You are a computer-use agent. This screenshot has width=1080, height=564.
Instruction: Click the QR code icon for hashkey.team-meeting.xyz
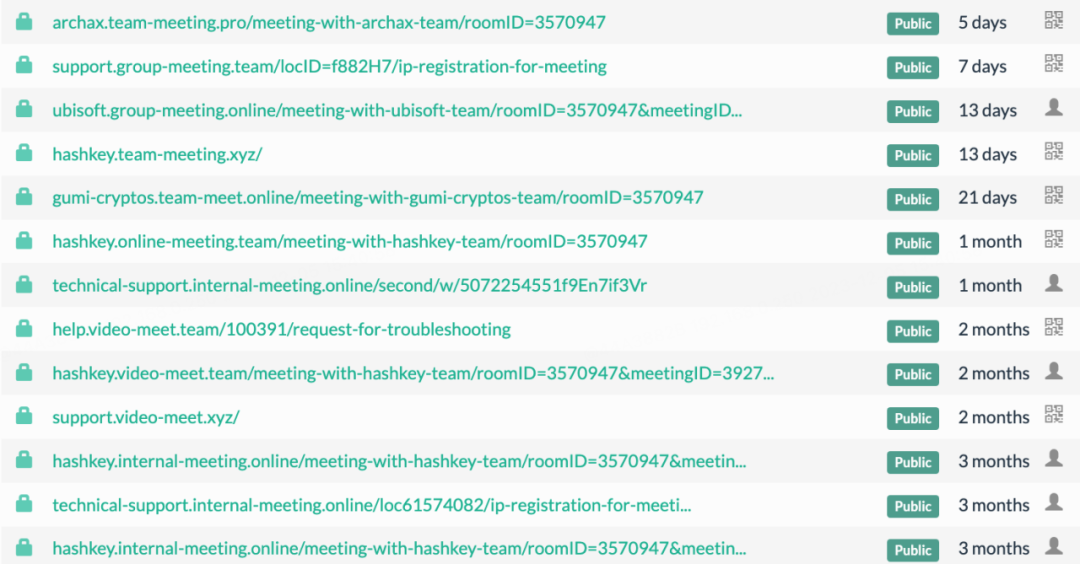(x=1053, y=151)
